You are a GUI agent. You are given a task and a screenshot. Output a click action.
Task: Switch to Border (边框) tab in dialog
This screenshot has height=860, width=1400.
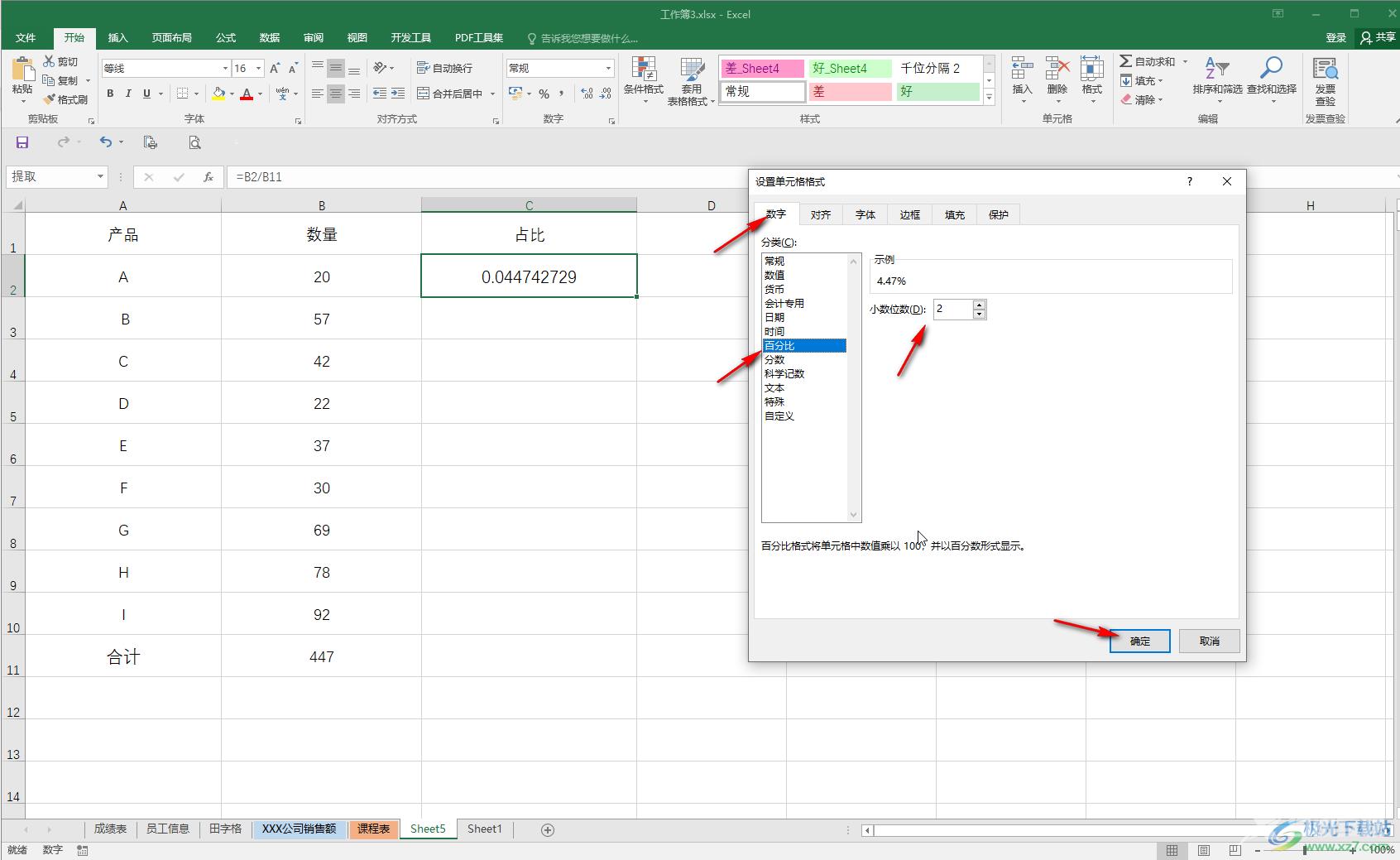point(910,214)
